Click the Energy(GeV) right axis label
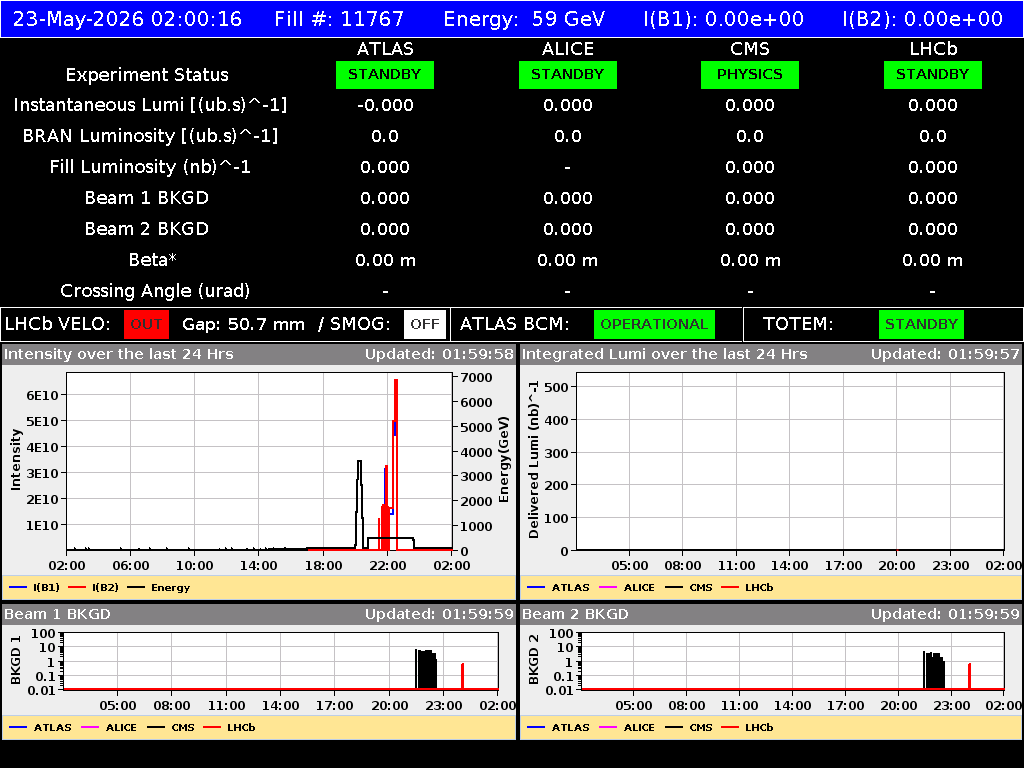Screen dimensions: 1024x768 tap(504, 459)
